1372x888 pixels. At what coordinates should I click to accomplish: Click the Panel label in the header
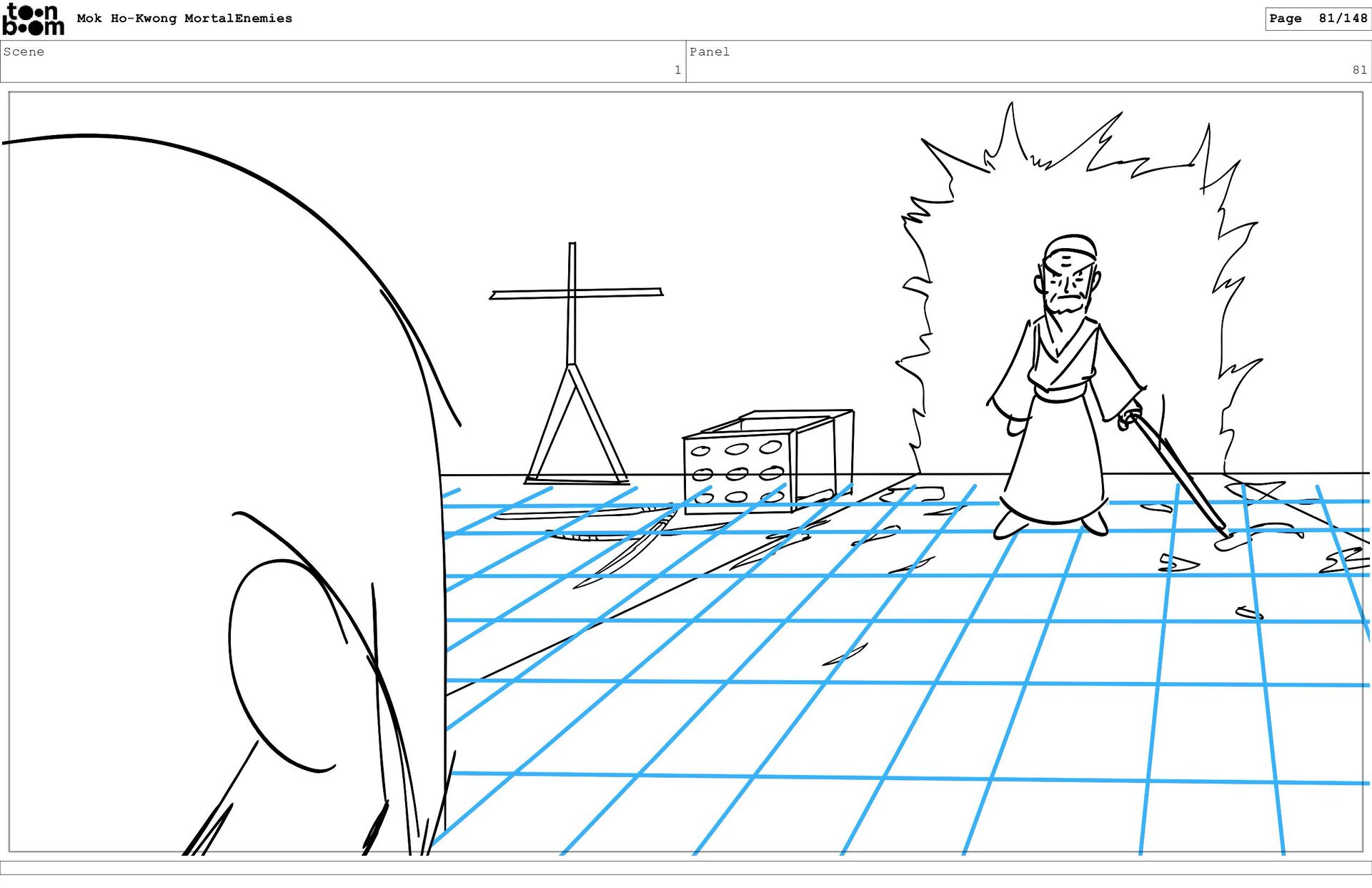coord(709,51)
